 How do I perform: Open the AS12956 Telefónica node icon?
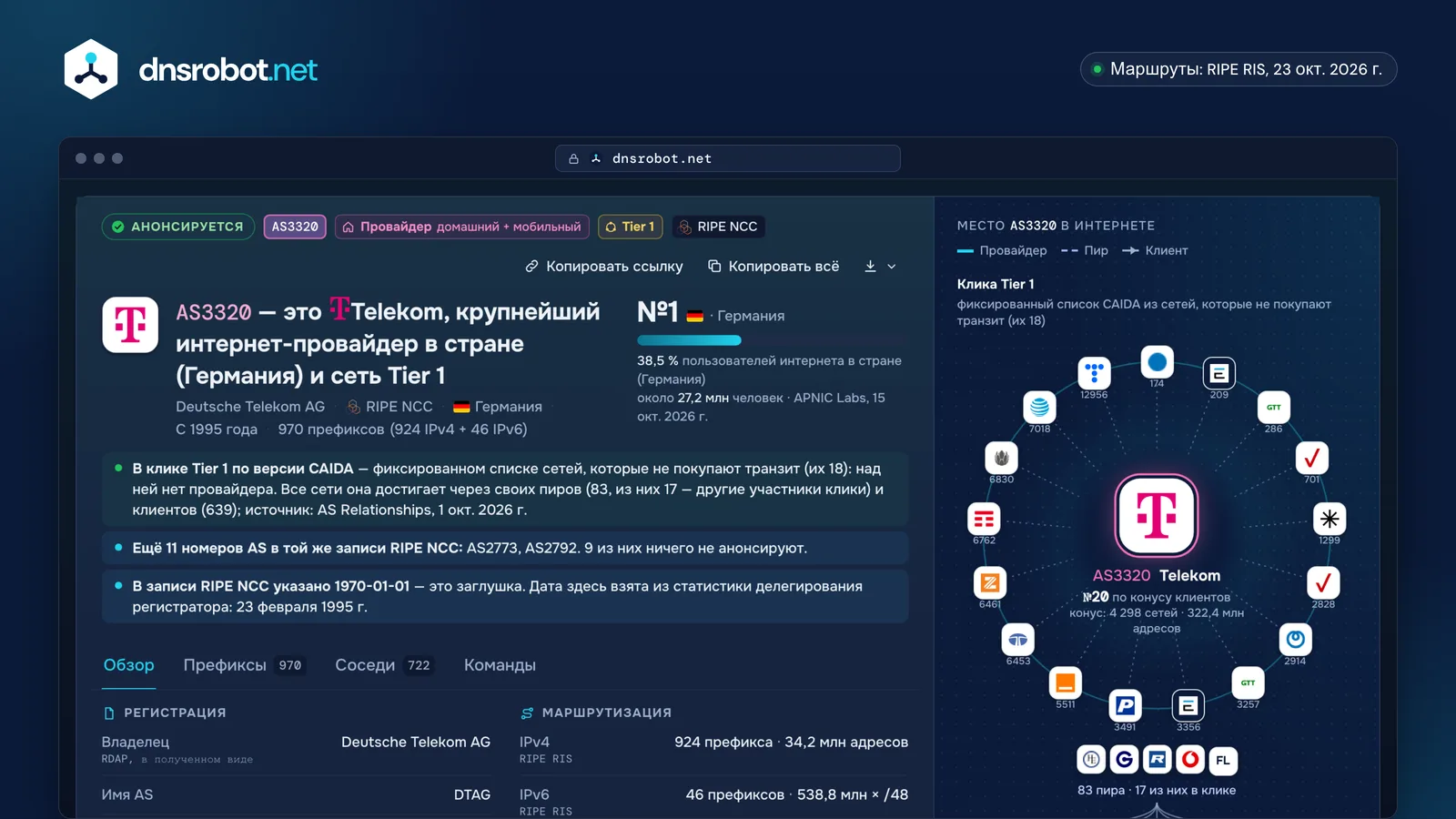point(1094,373)
